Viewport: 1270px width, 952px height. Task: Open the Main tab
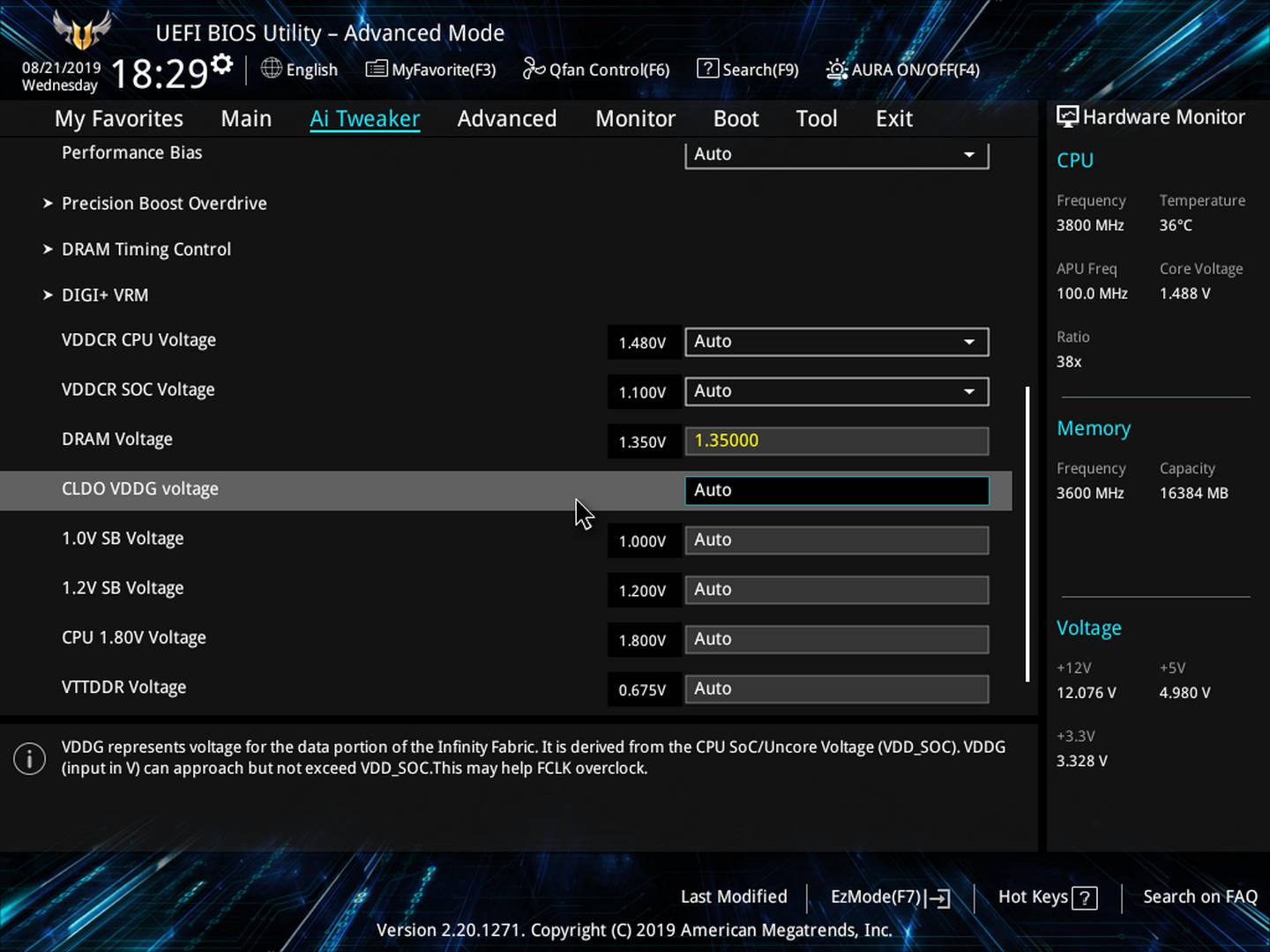click(246, 119)
